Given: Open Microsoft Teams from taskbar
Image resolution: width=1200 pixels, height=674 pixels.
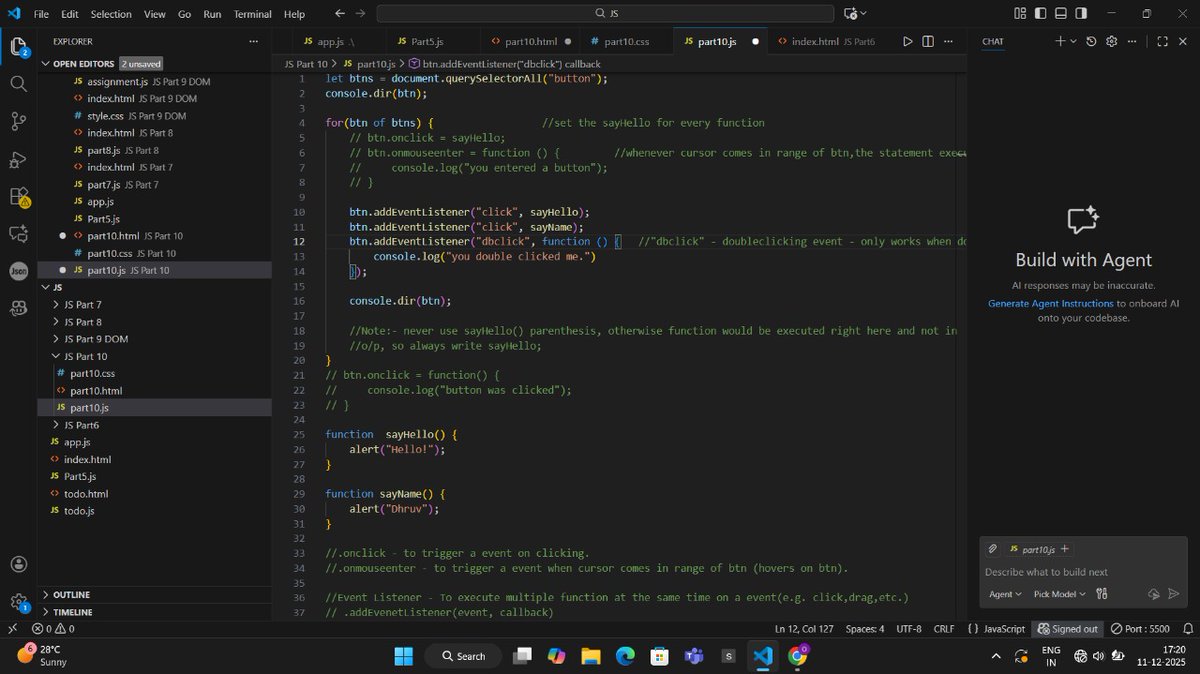Looking at the screenshot, I should (x=694, y=656).
